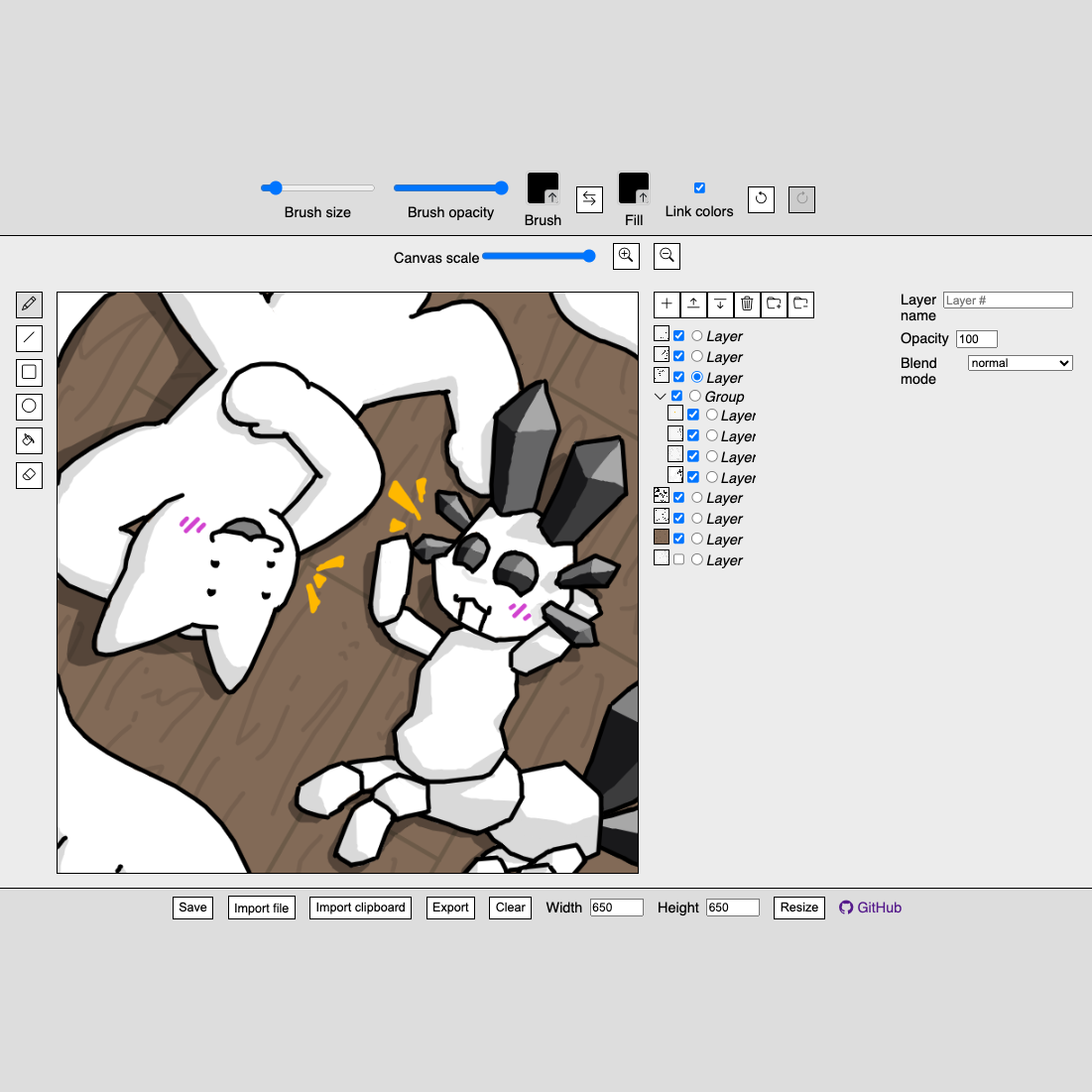
Task: Click the Save button
Action: click(x=193, y=908)
